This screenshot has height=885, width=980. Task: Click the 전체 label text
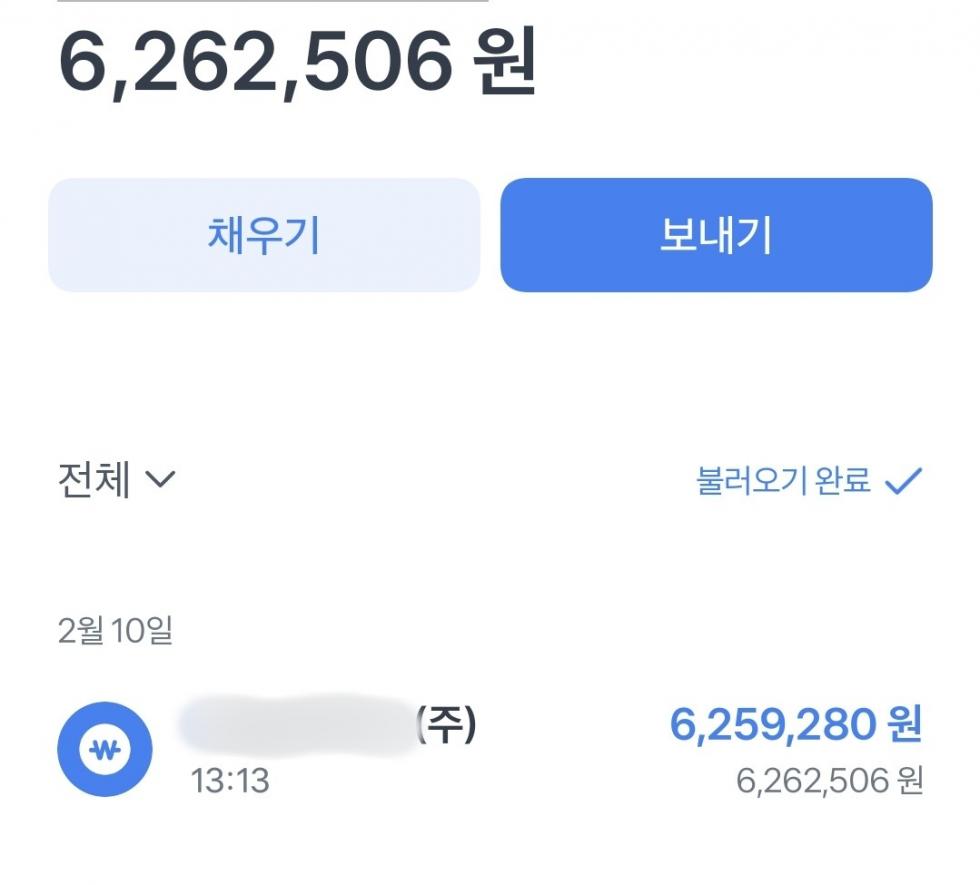[x=94, y=479]
